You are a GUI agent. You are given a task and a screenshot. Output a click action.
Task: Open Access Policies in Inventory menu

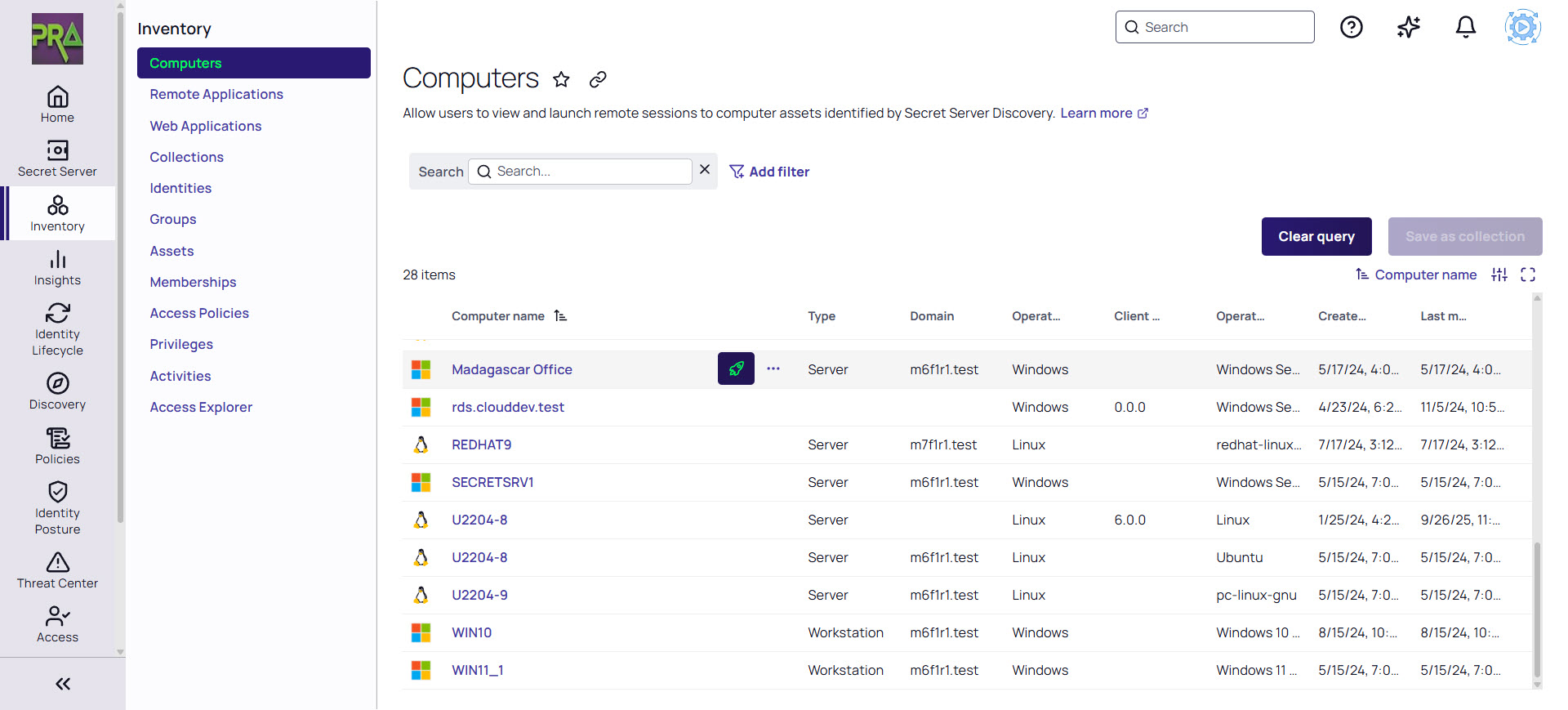point(199,313)
